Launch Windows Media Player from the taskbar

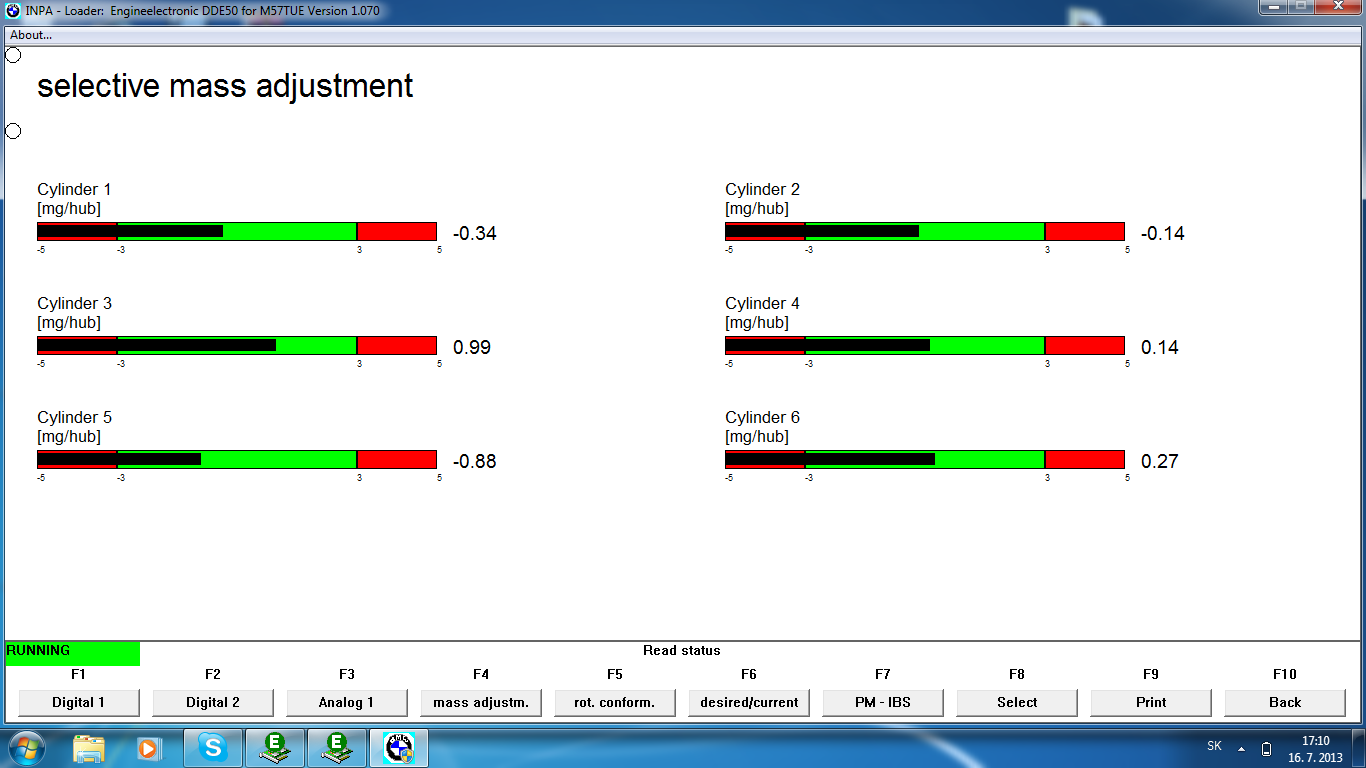tap(148, 748)
